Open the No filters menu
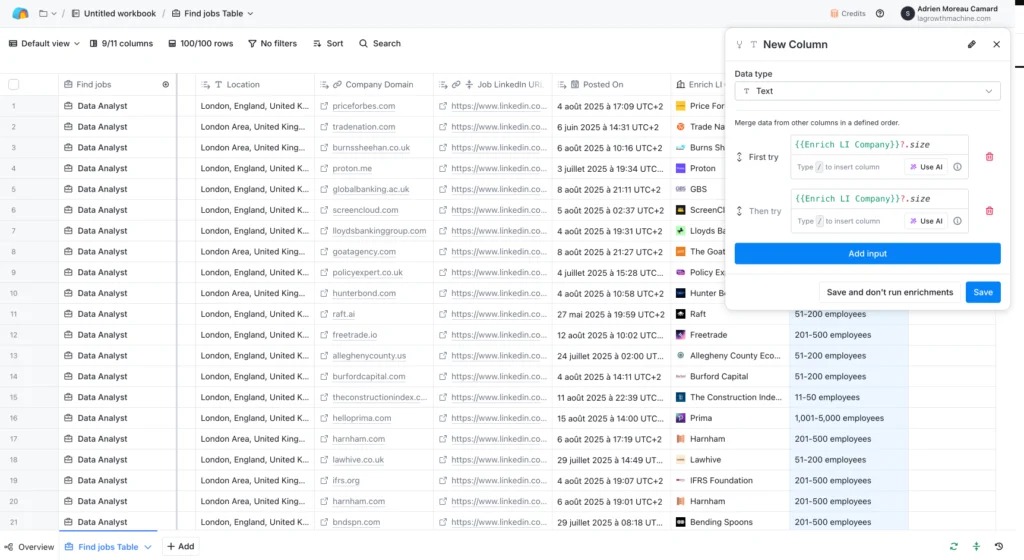This screenshot has width=1024, height=560. (x=271, y=44)
